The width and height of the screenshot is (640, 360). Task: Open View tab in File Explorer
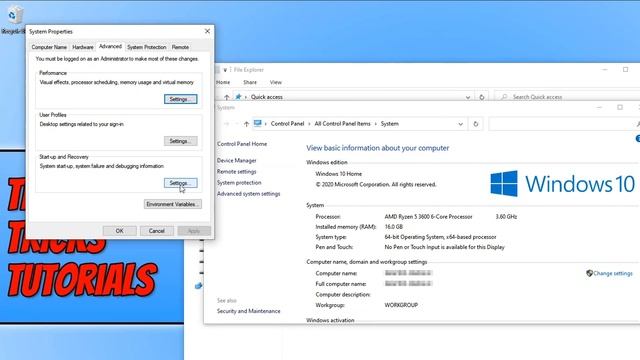pyautogui.click(x=276, y=82)
